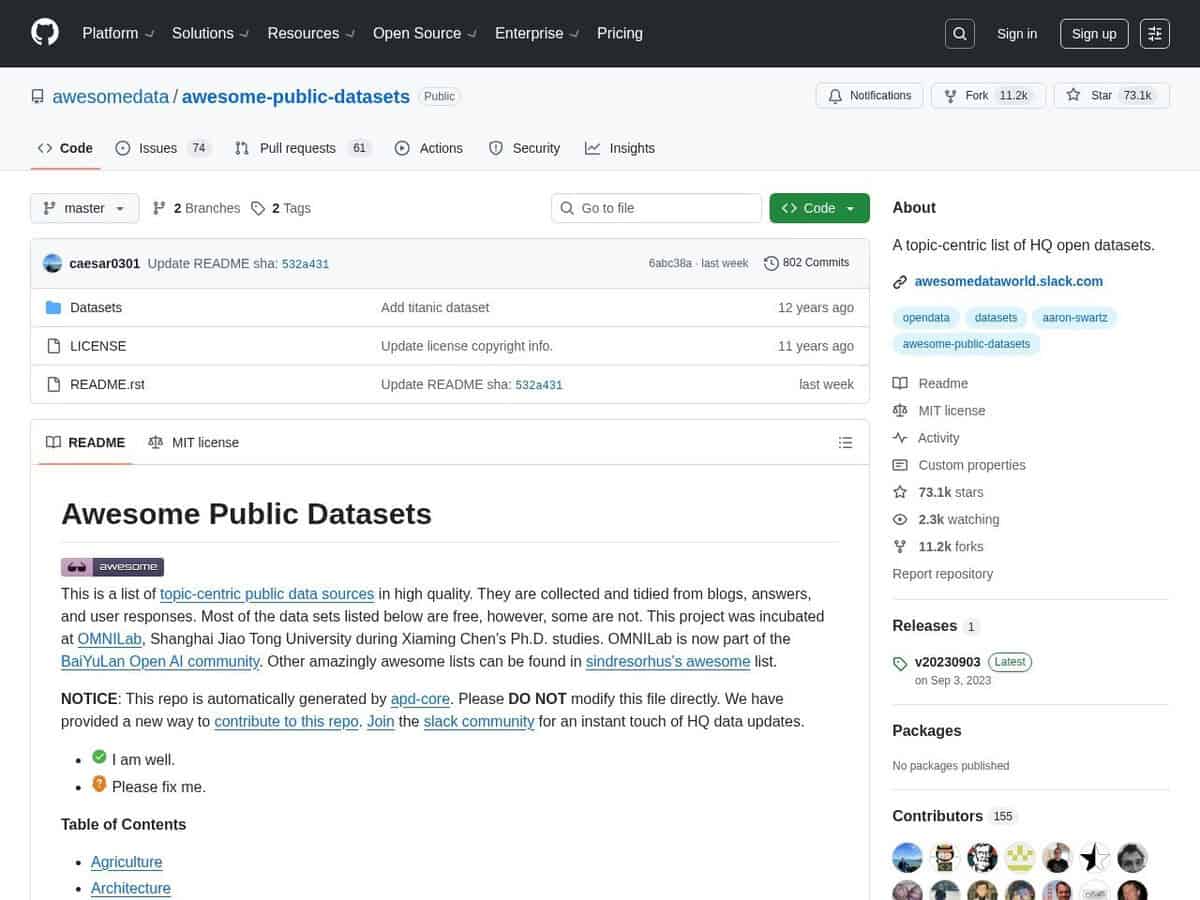Switch to the Code tab
The image size is (1200, 900).
[65, 148]
